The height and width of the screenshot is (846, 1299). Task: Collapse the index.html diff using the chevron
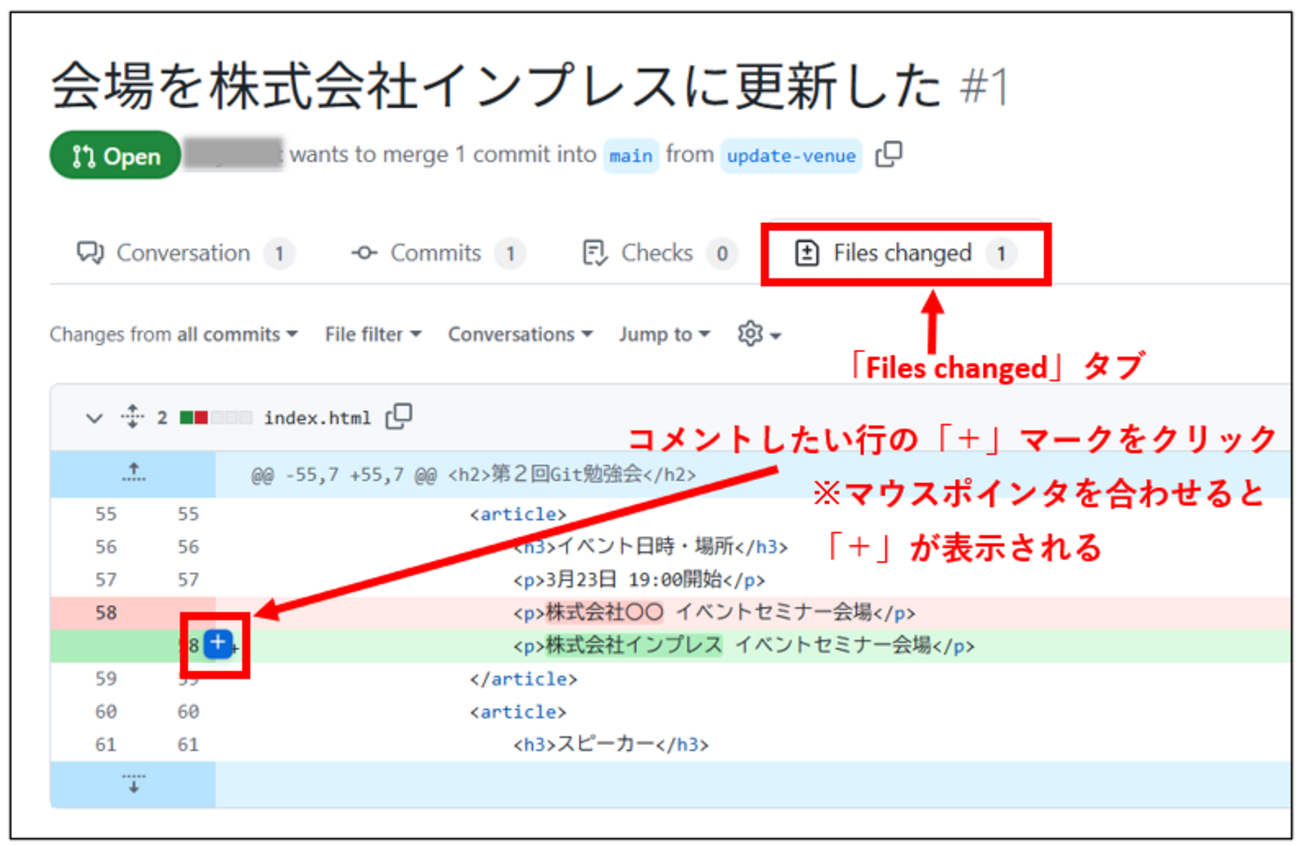point(93,418)
